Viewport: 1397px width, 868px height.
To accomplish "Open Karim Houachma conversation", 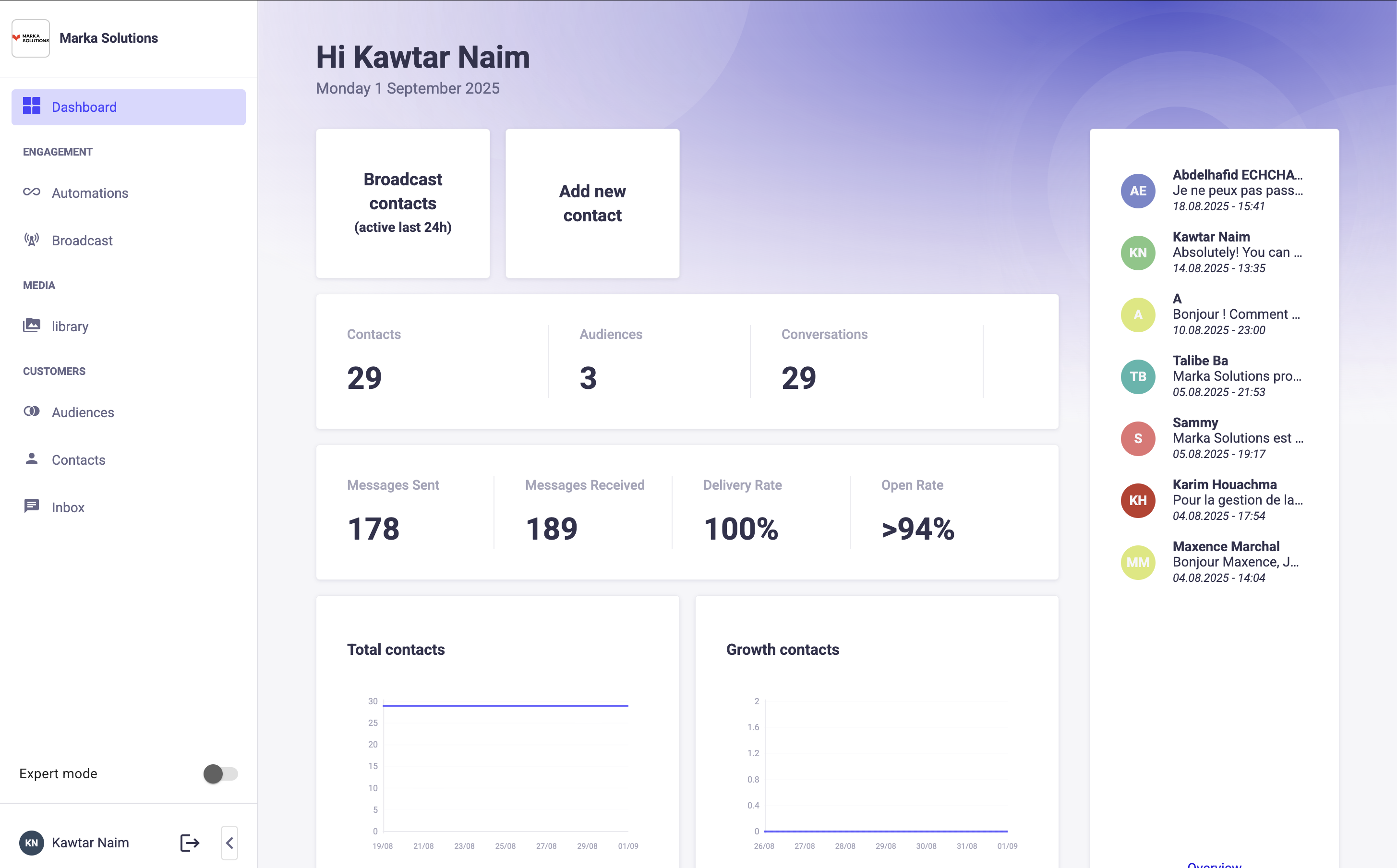I will (1213, 500).
